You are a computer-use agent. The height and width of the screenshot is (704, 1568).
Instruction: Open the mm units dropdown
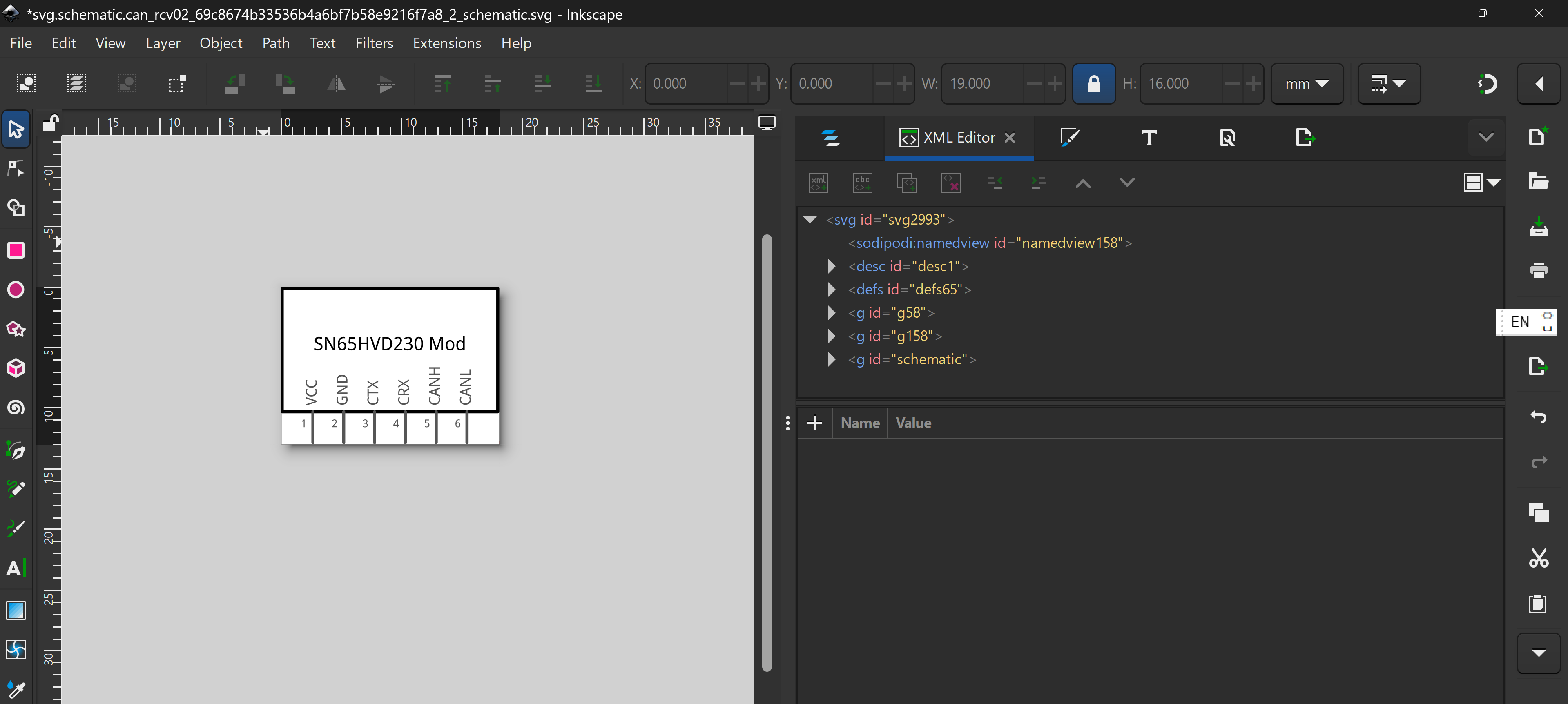1306,84
